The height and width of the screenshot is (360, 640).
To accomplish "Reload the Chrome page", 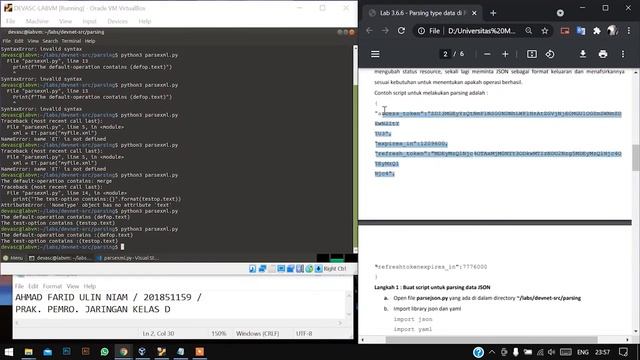I will click(401, 31).
